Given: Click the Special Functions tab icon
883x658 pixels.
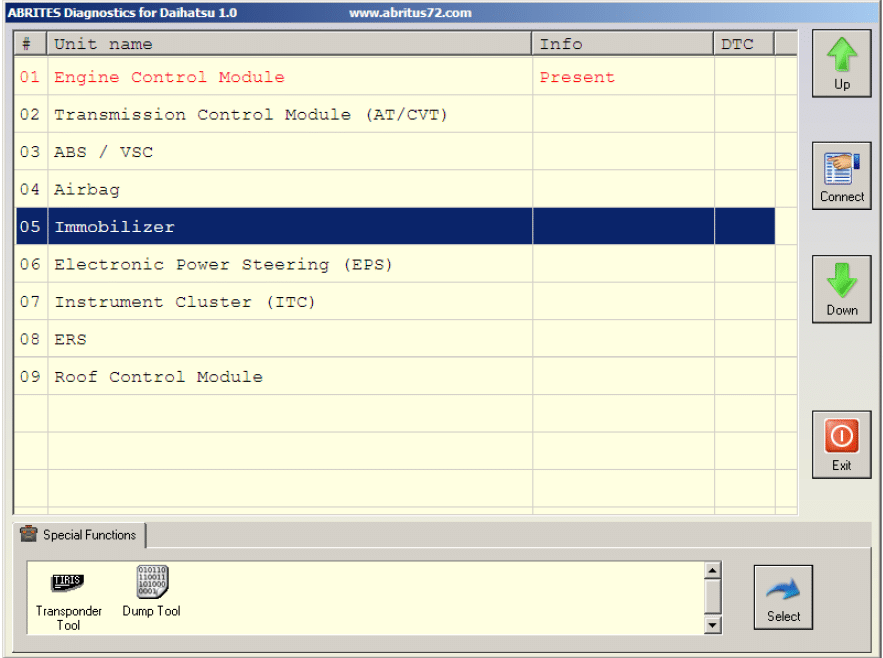Looking at the screenshot, I should [x=28, y=535].
